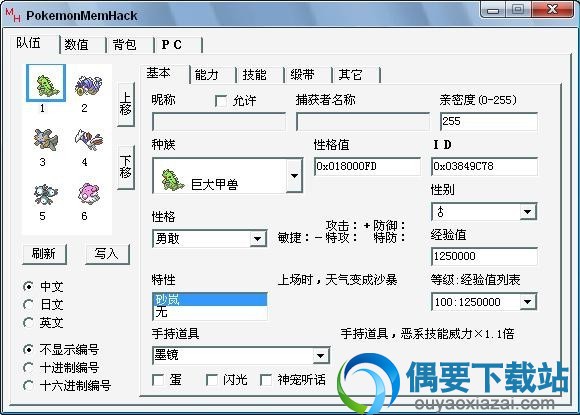The image size is (580, 415).
Task: Open the 其它 sub-tab
Action: click(x=357, y=75)
